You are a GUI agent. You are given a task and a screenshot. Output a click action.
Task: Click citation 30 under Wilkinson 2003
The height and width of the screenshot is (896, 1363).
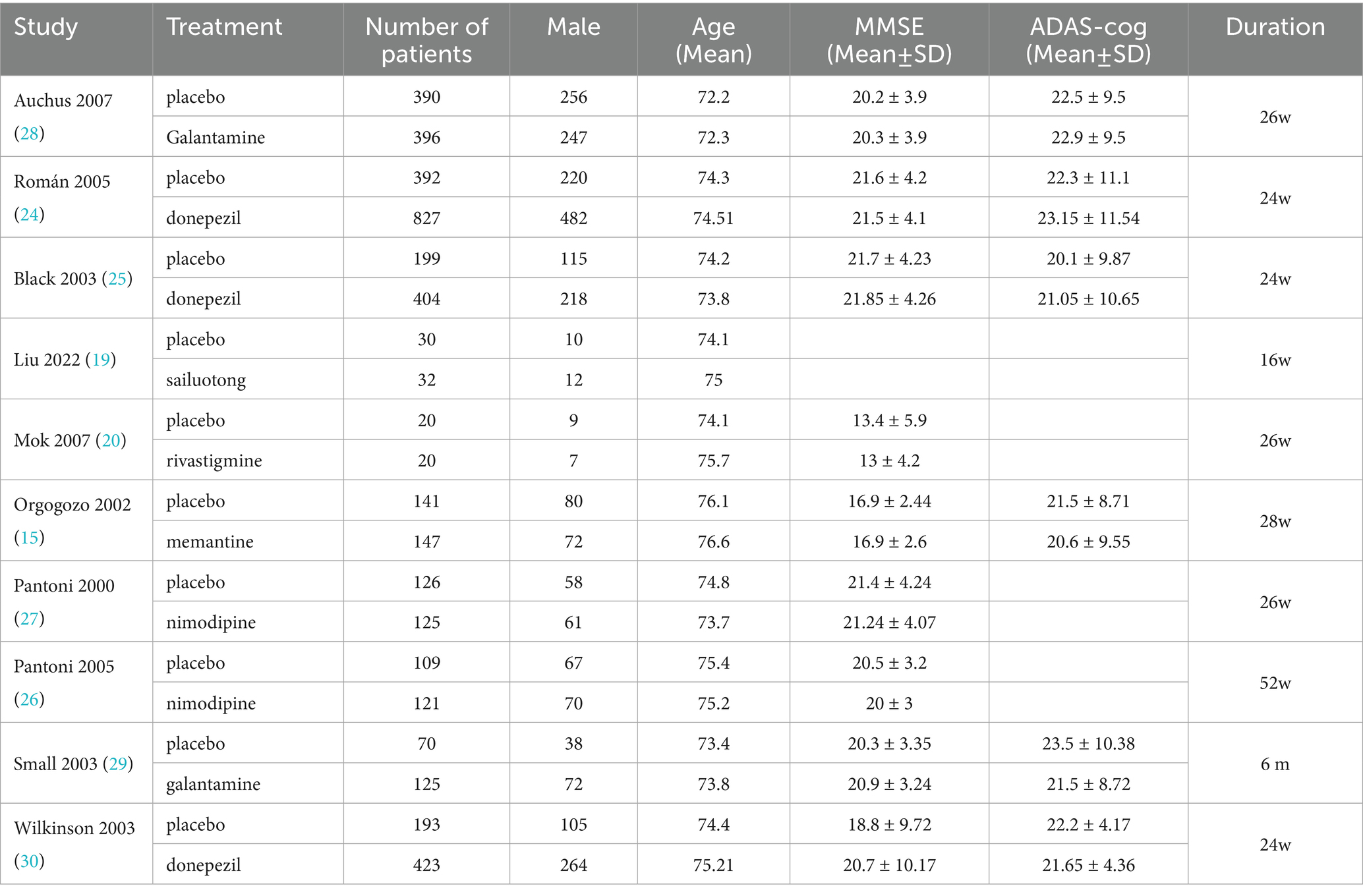click(x=29, y=861)
